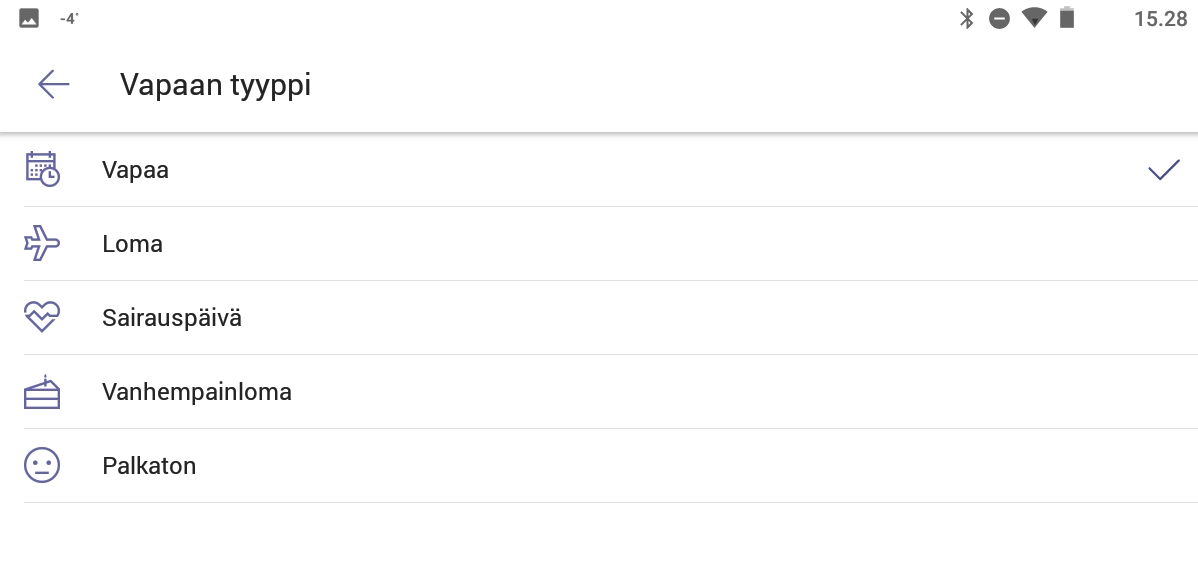Screen dimensions: 1198x561
Task: Tap the do-not-disturb status icon
Action: point(999,18)
